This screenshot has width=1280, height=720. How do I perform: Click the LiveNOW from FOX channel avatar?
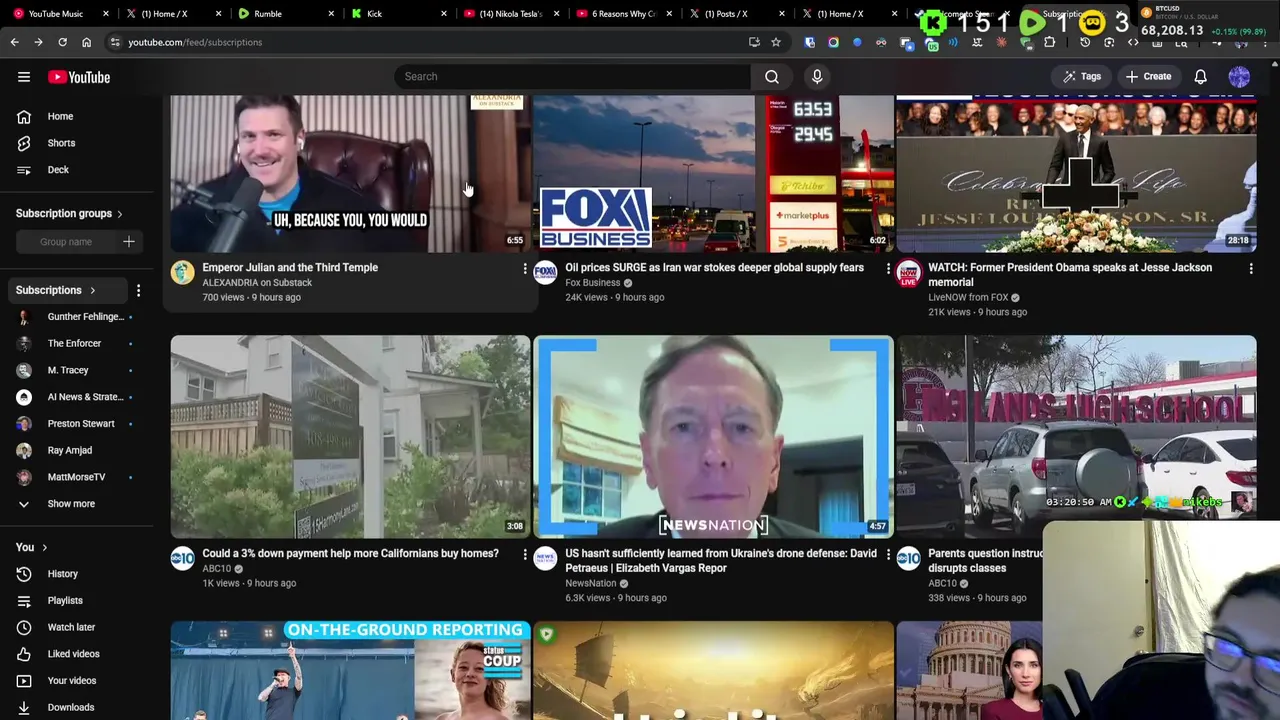(908, 272)
